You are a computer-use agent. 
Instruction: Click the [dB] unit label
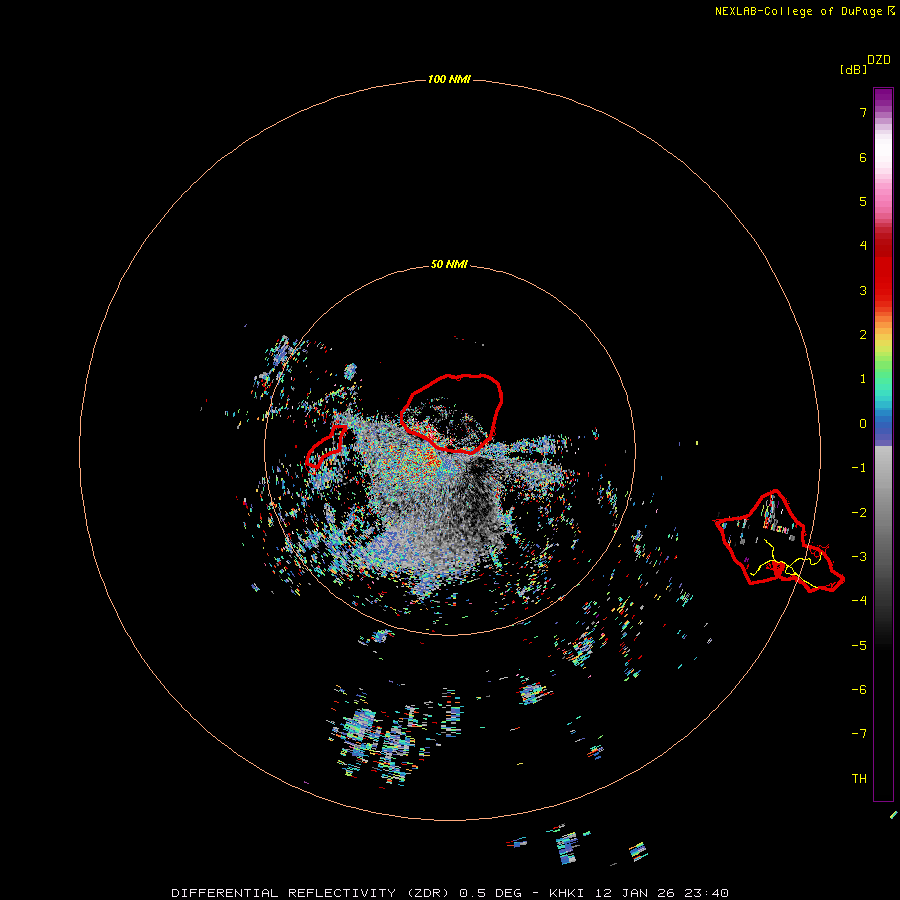click(x=853, y=69)
